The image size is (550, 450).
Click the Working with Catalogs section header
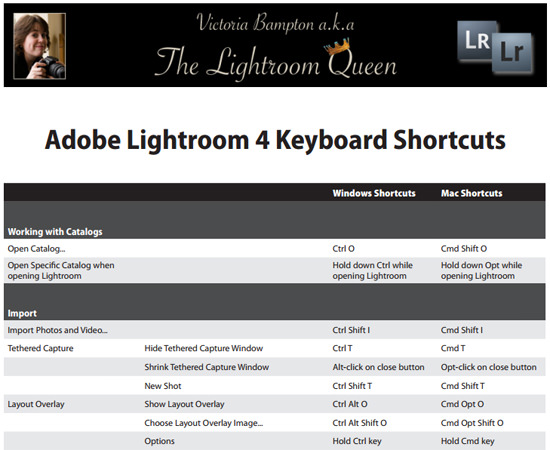pyautogui.click(x=55, y=231)
